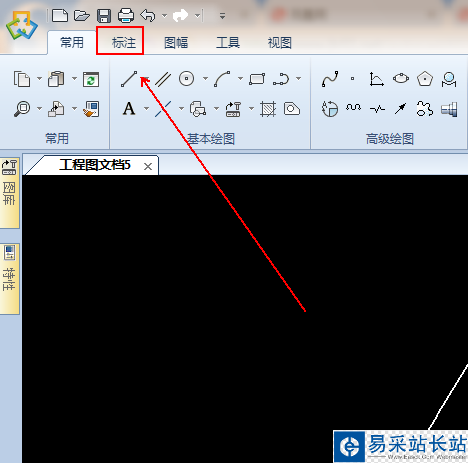Viewport: 468px width, 463px height.
Task: Switch to the 视图 ribbon tab
Action: click(280, 43)
